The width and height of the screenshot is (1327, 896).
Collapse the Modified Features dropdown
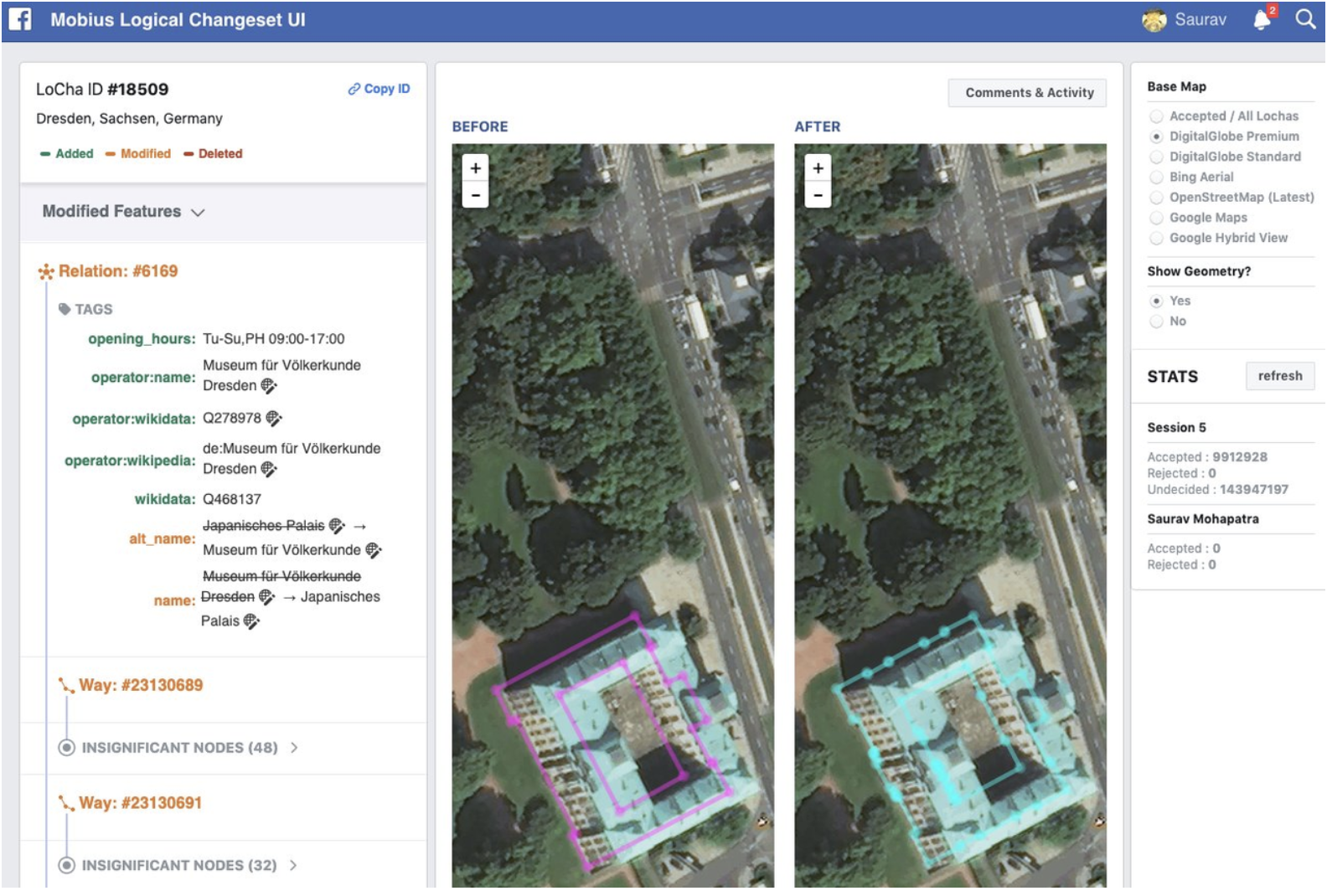coord(198,213)
